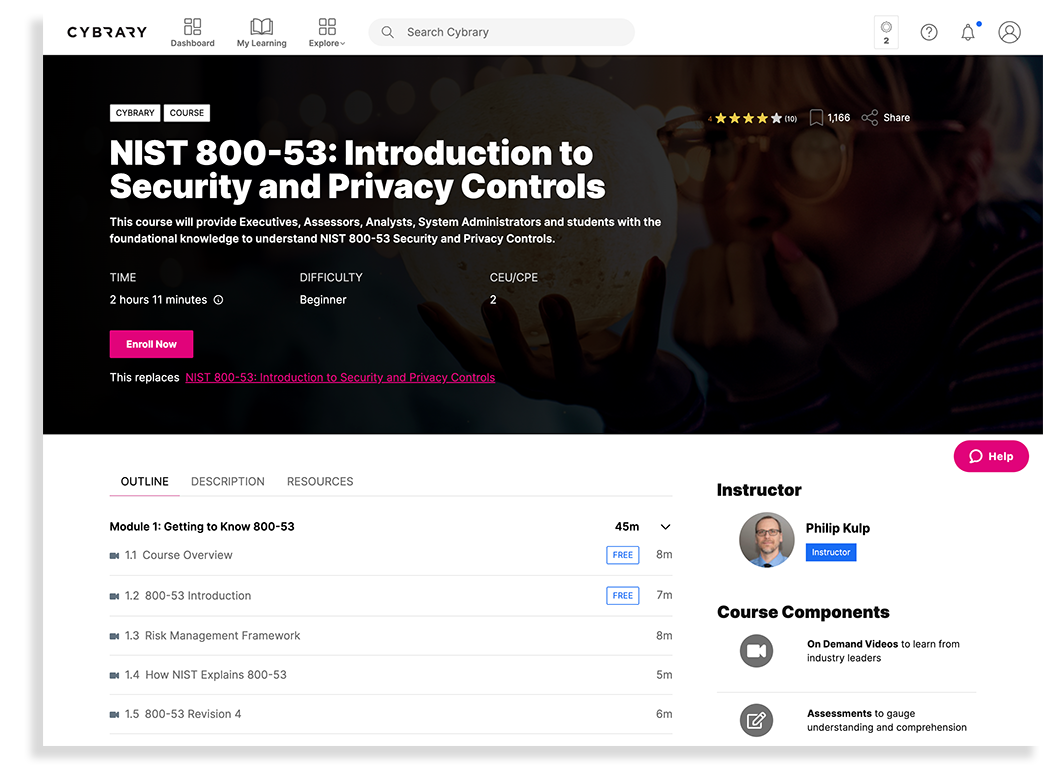This screenshot has width=1055, height=783.
Task: Click the 7m duration of 800-53 Introduction
Action: (664, 595)
